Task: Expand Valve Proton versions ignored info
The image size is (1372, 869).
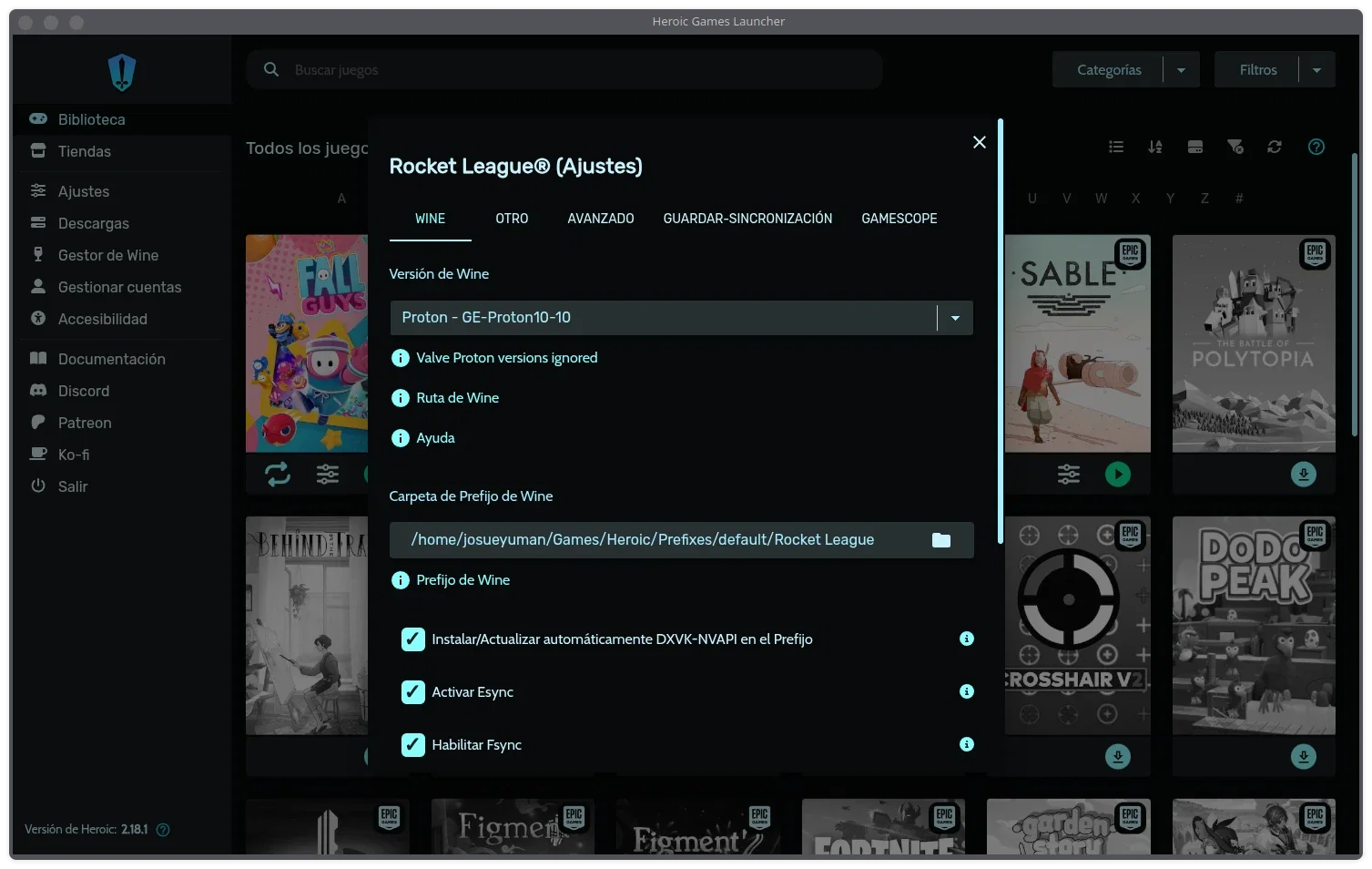Action: [x=494, y=358]
